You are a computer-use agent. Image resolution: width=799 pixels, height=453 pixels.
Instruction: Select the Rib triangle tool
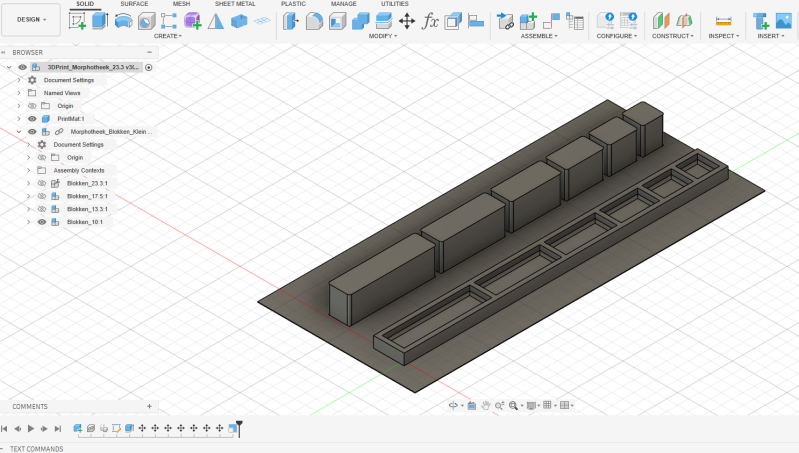pyautogui.click(x=216, y=21)
